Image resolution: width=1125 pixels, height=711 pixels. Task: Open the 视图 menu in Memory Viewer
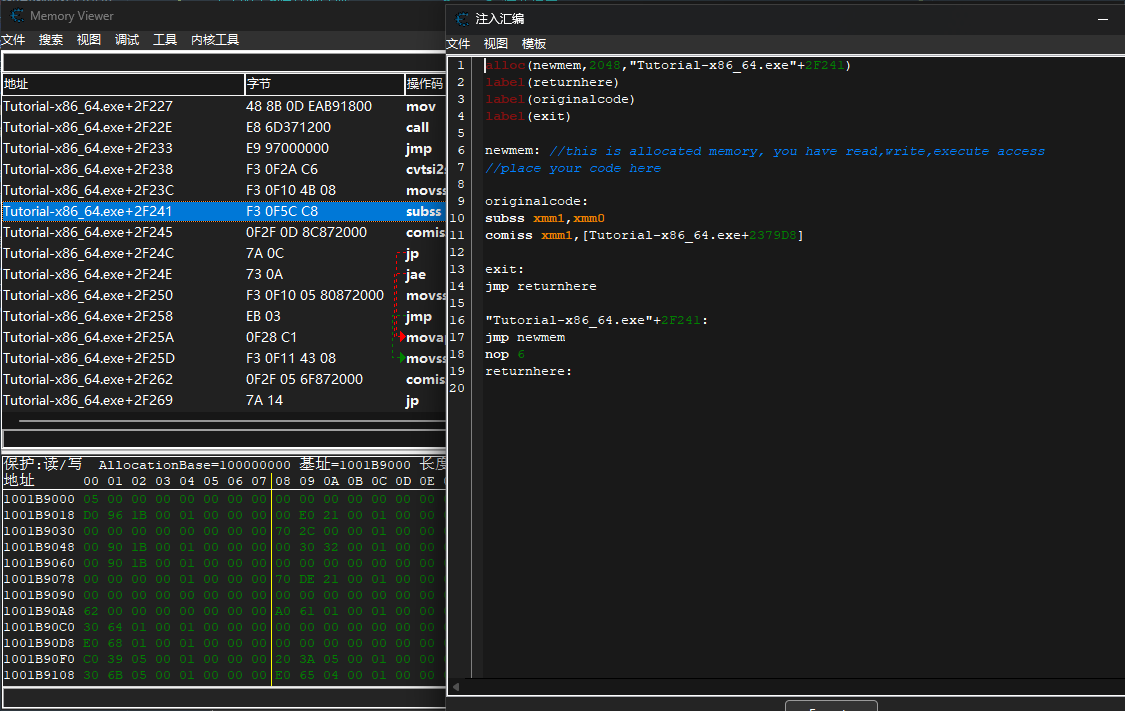pos(89,40)
